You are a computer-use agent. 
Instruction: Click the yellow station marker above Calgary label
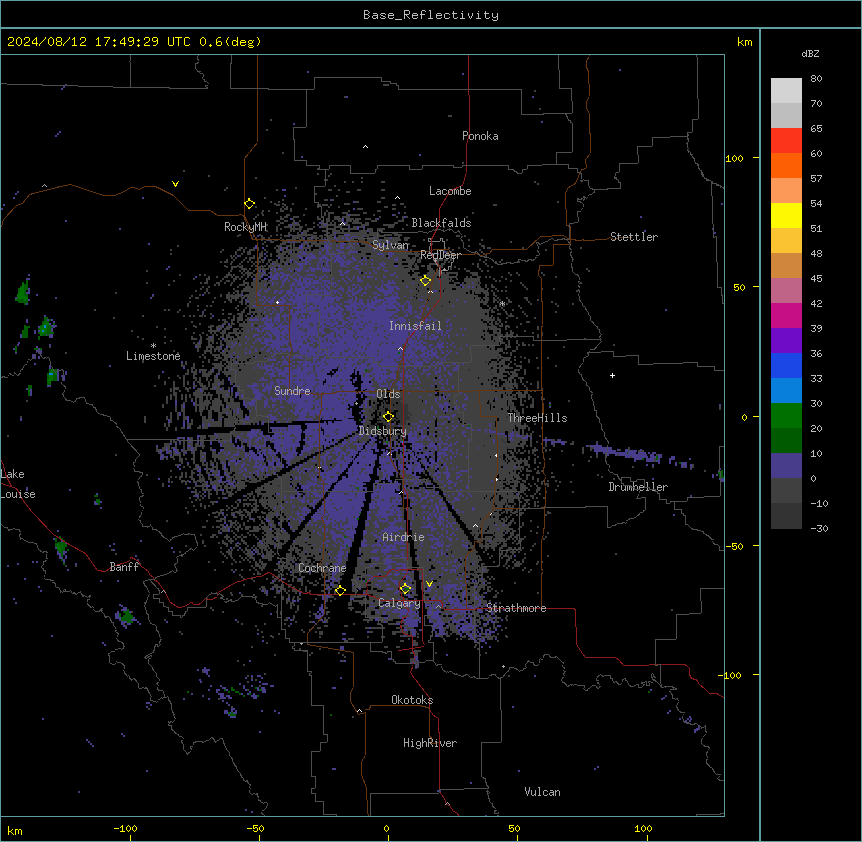tap(405, 589)
